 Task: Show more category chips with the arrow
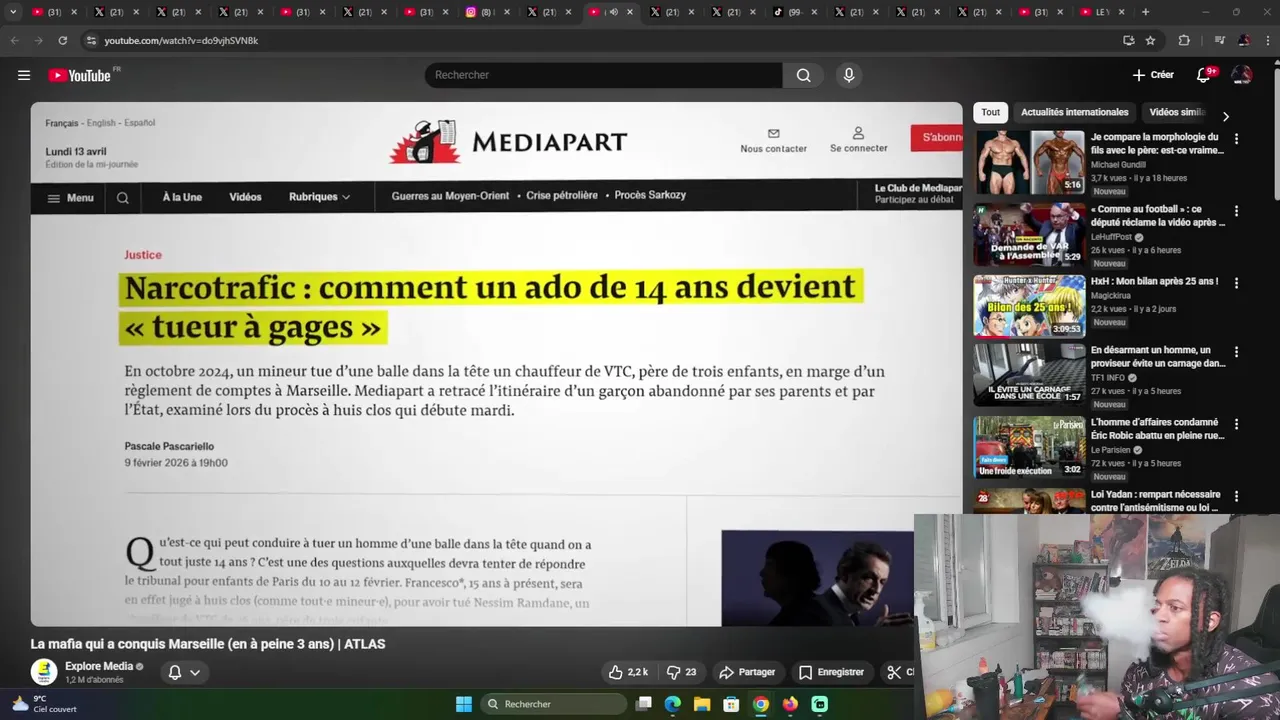pyautogui.click(x=1226, y=116)
